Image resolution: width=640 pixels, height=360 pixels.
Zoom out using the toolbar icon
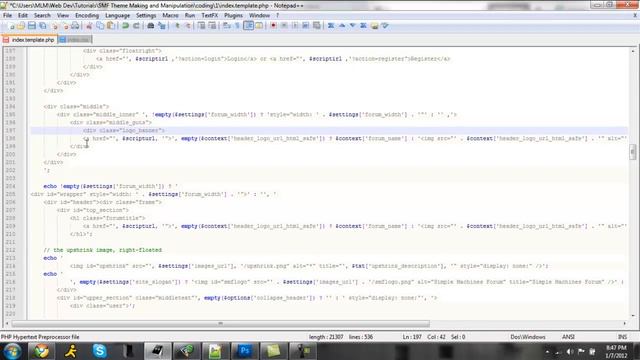[x=188, y=26]
